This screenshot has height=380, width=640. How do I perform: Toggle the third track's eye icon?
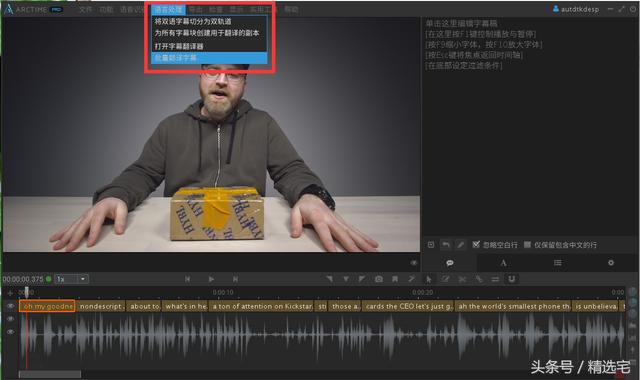click(11, 332)
